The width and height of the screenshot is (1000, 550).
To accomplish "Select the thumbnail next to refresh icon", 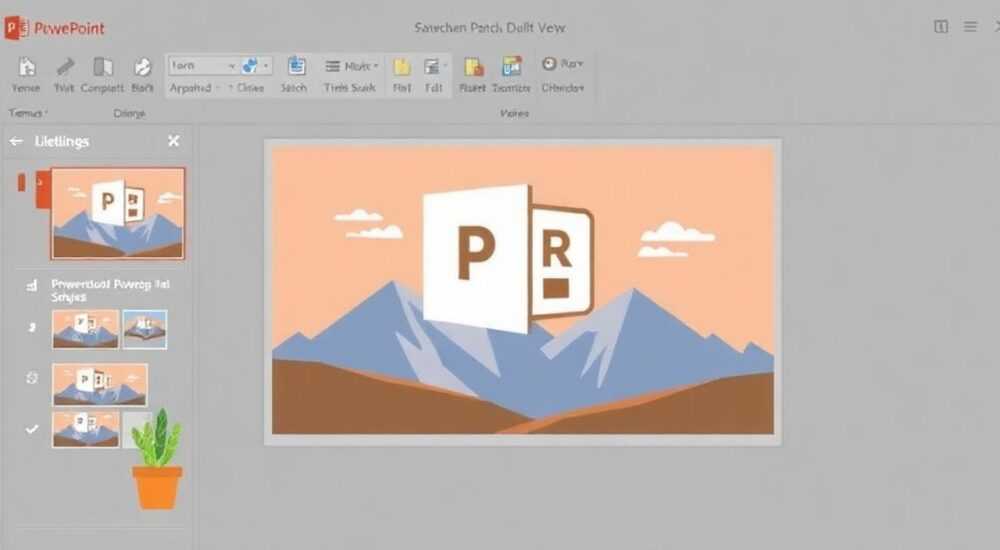I will click(100, 385).
